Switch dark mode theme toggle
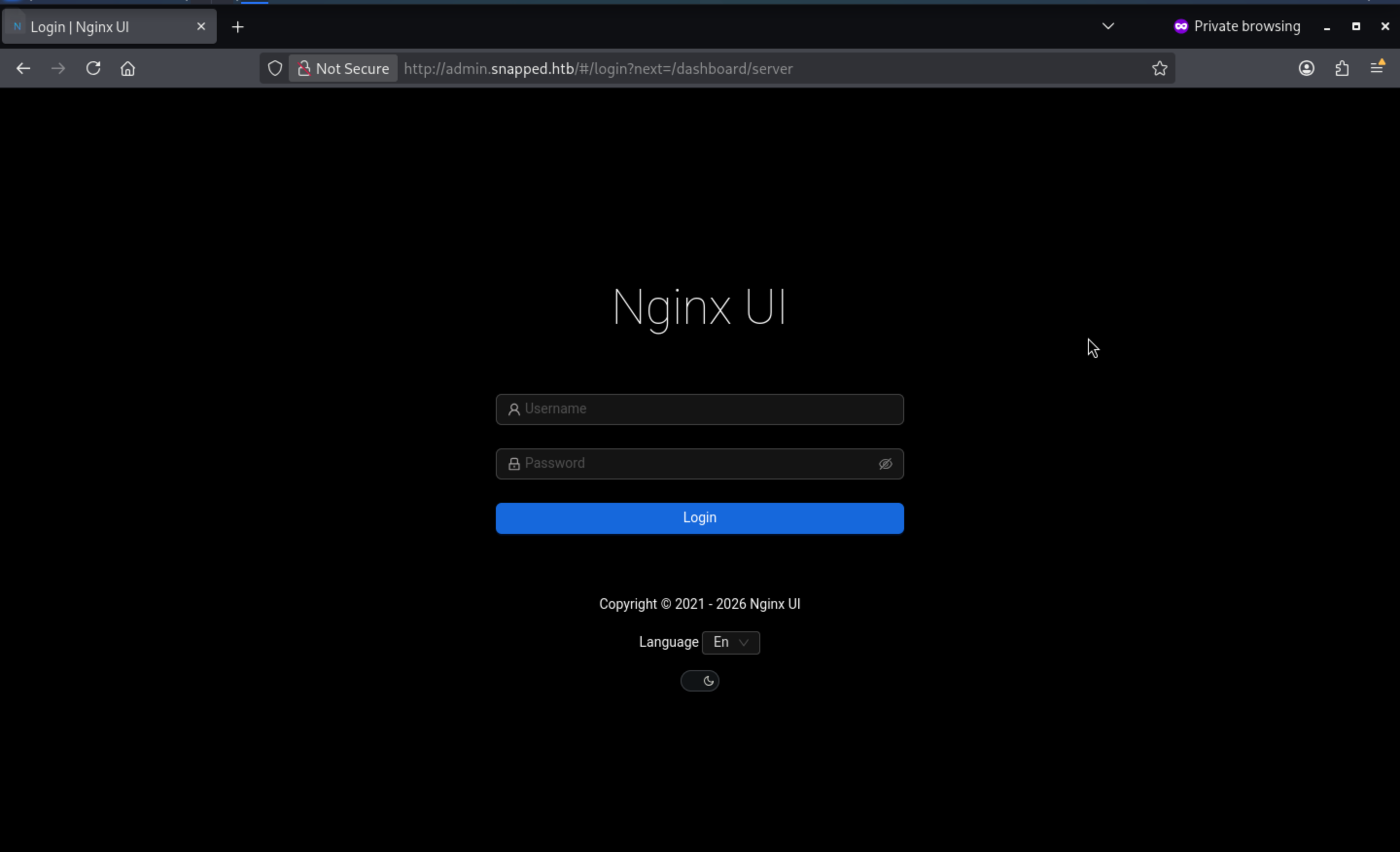The width and height of the screenshot is (1400, 852). pyautogui.click(x=700, y=681)
